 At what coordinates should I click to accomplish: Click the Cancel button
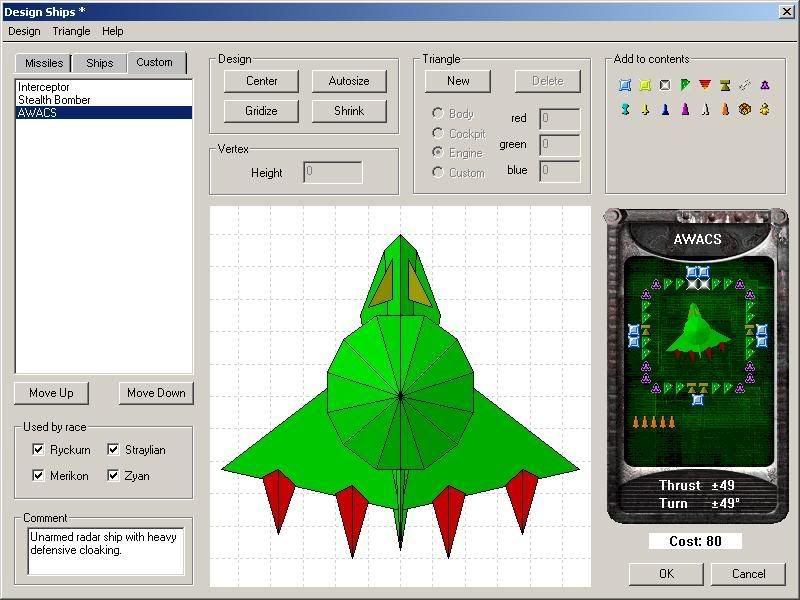click(x=748, y=574)
